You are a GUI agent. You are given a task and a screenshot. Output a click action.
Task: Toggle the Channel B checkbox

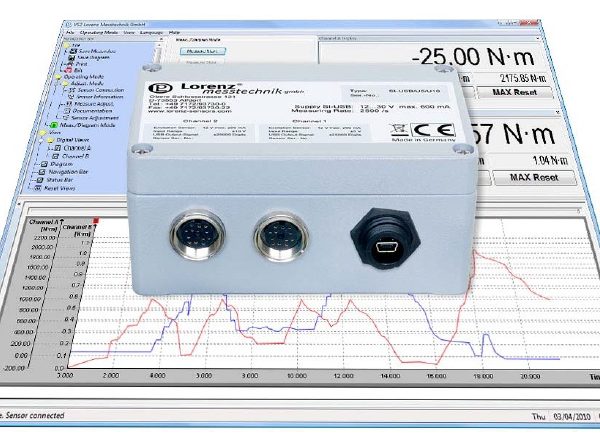tap(55, 156)
